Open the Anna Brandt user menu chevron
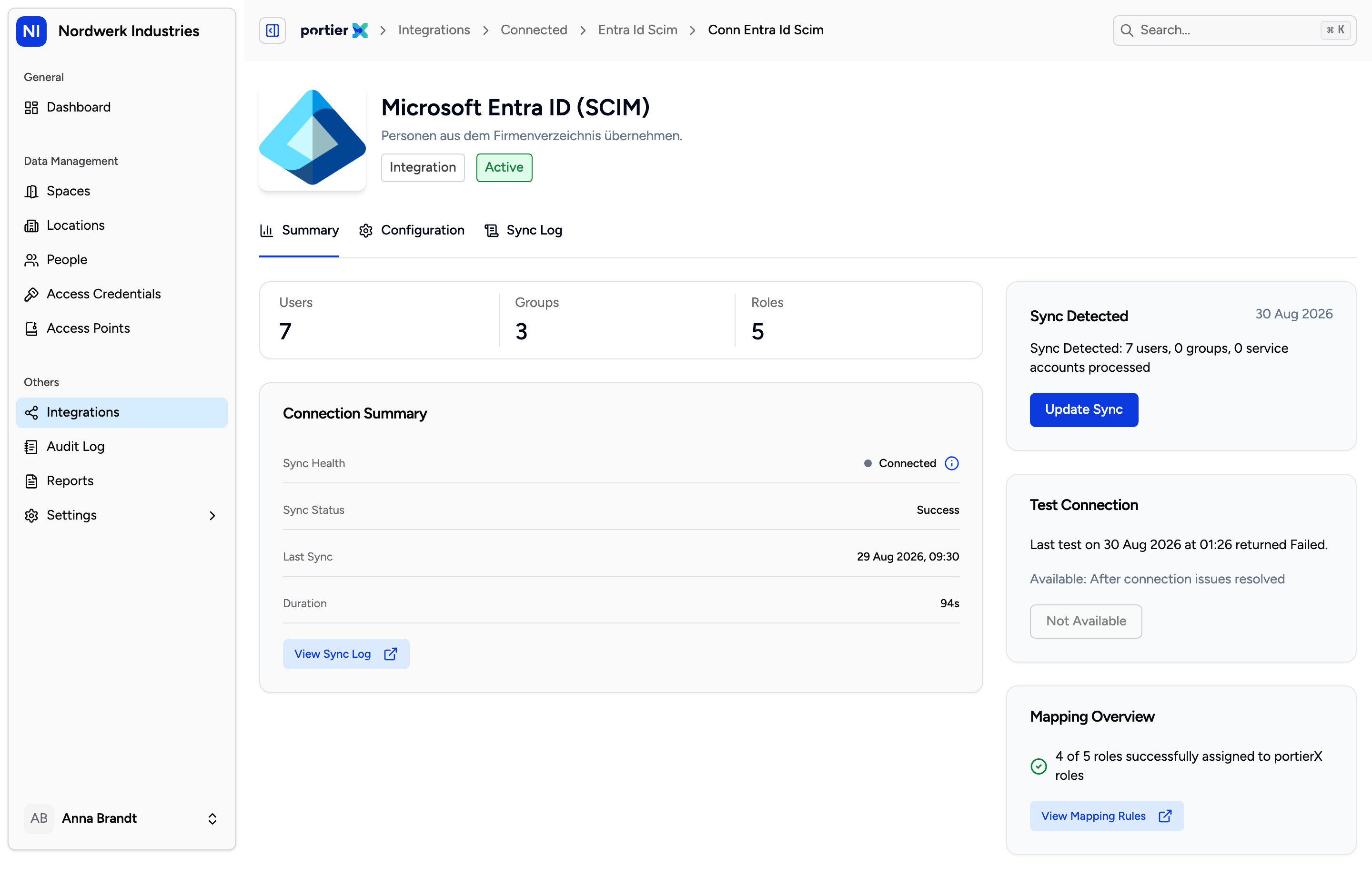1372x878 pixels. tap(212, 819)
